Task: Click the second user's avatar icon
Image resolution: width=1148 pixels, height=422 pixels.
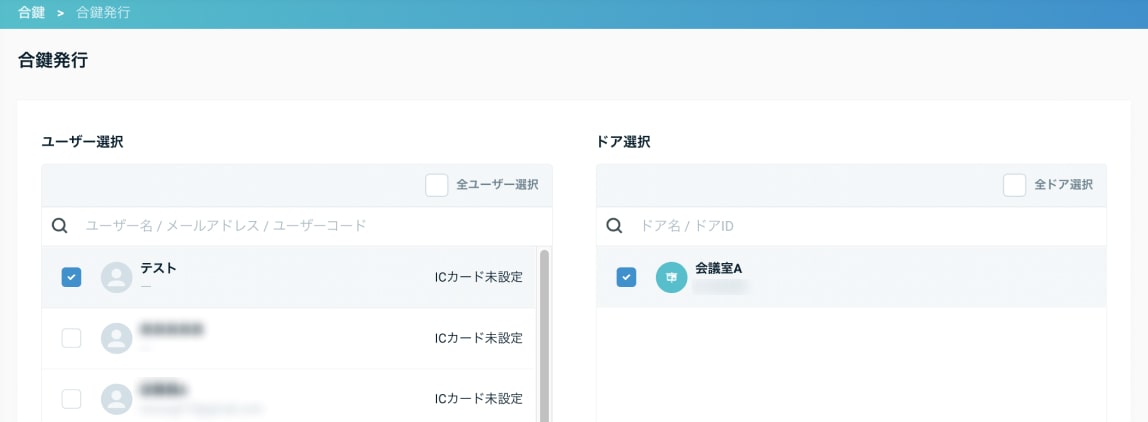Action: (x=116, y=338)
